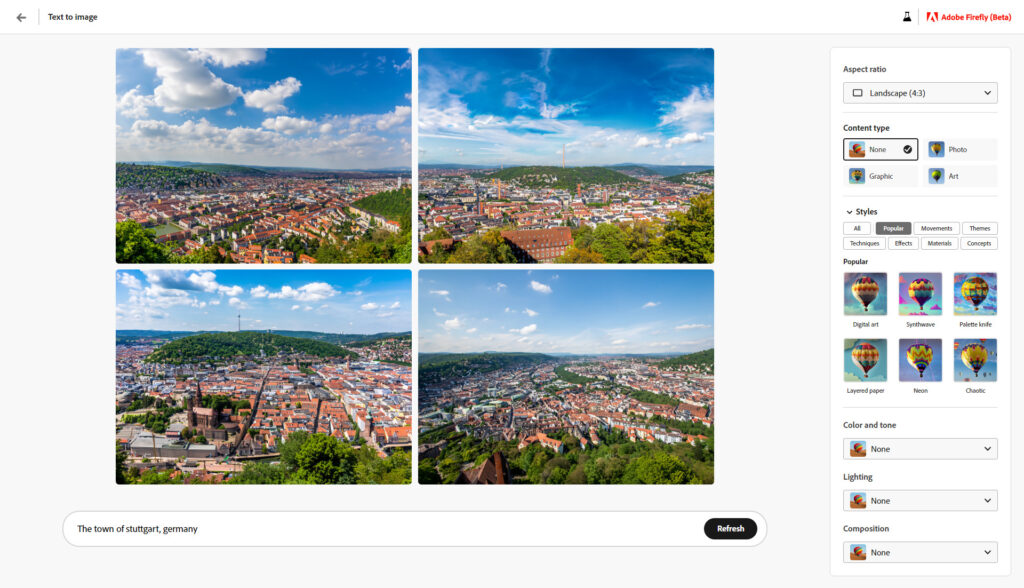The width and height of the screenshot is (1024, 588).
Task: Open the beta flask icon
Action: [907, 17]
